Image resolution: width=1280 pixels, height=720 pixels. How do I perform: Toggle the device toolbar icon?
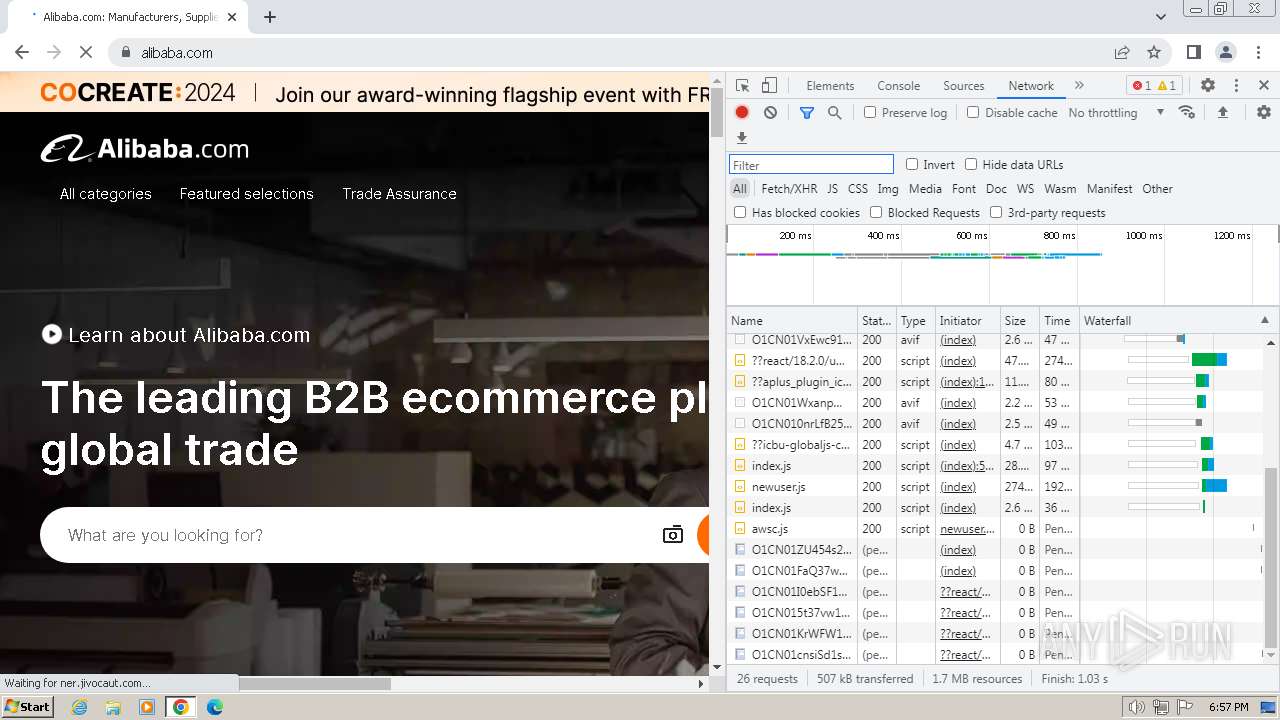(769, 86)
